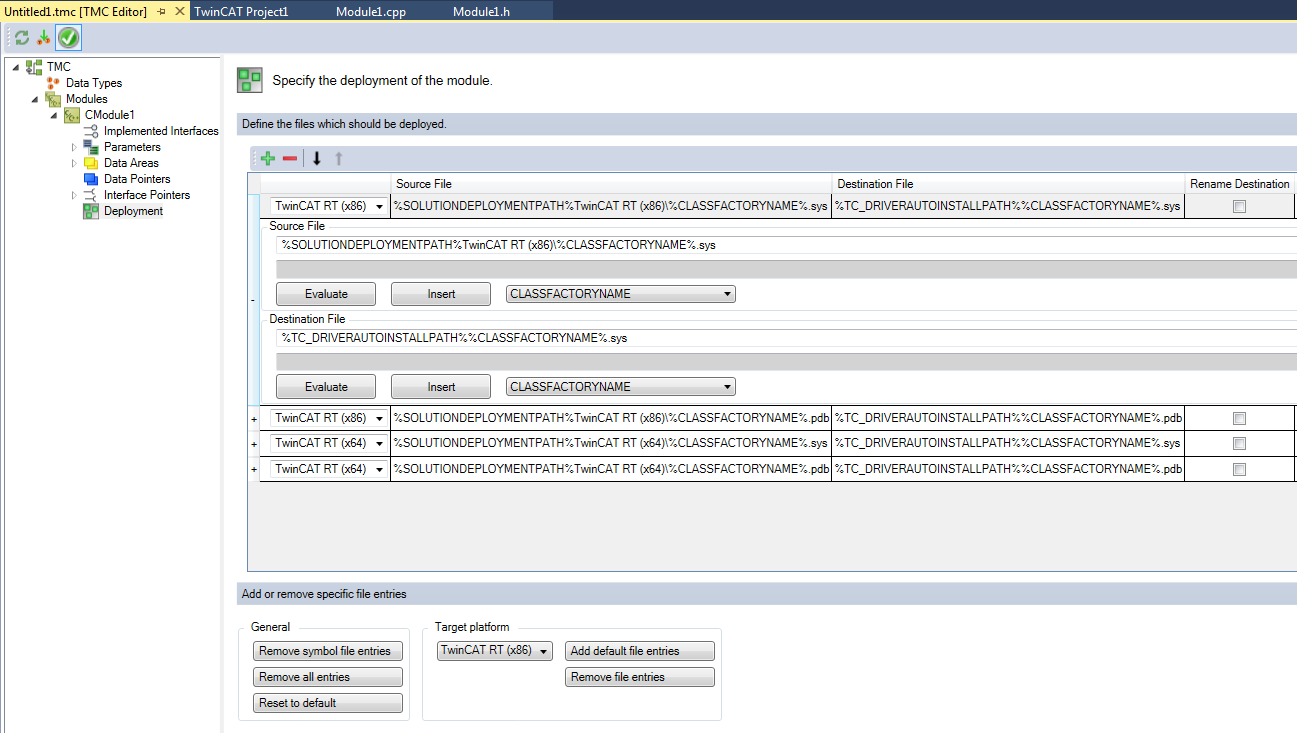Click the green checkmark validate toolbar icon
This screenshot has height=733, width=1297.
pyautogui.click(x=68, y=38)
